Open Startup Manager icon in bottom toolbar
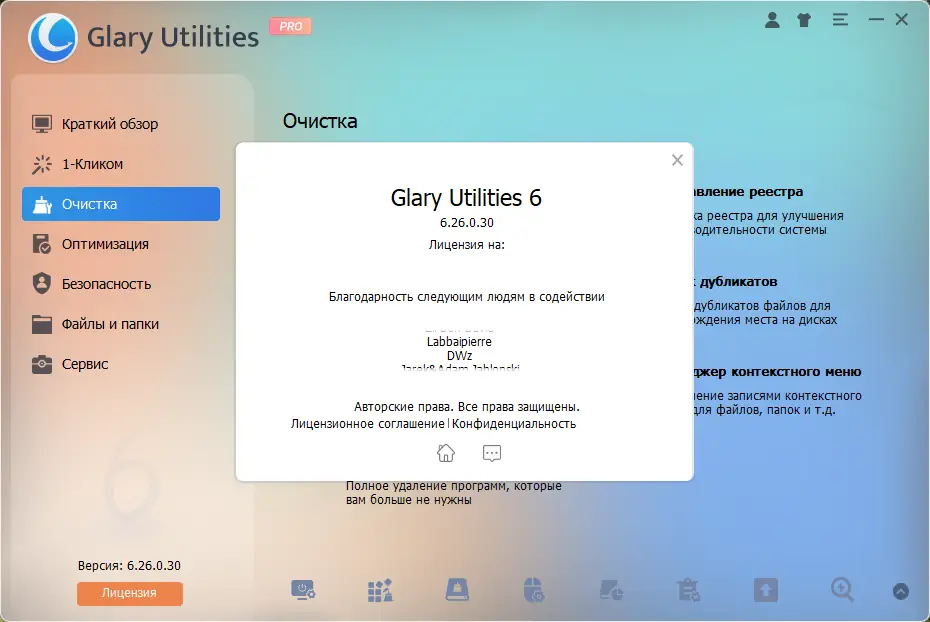Screen dimensions: 930x622 point(303,590)
